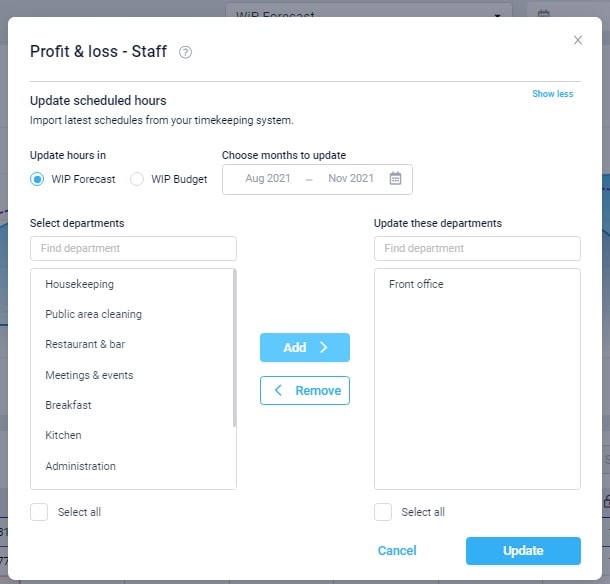
Task: Click the help question mark icon
Action: pos(185,52)
